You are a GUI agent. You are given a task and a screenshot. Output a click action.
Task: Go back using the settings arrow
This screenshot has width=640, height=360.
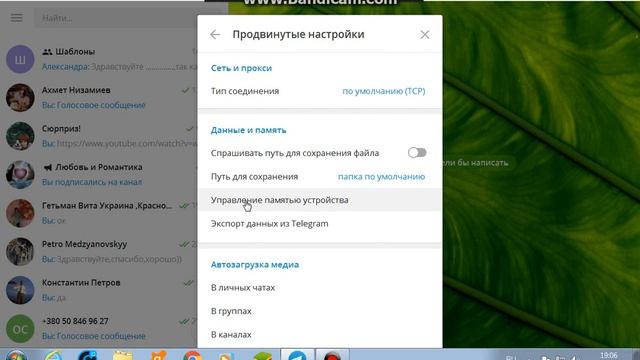(x=215, y=35)
